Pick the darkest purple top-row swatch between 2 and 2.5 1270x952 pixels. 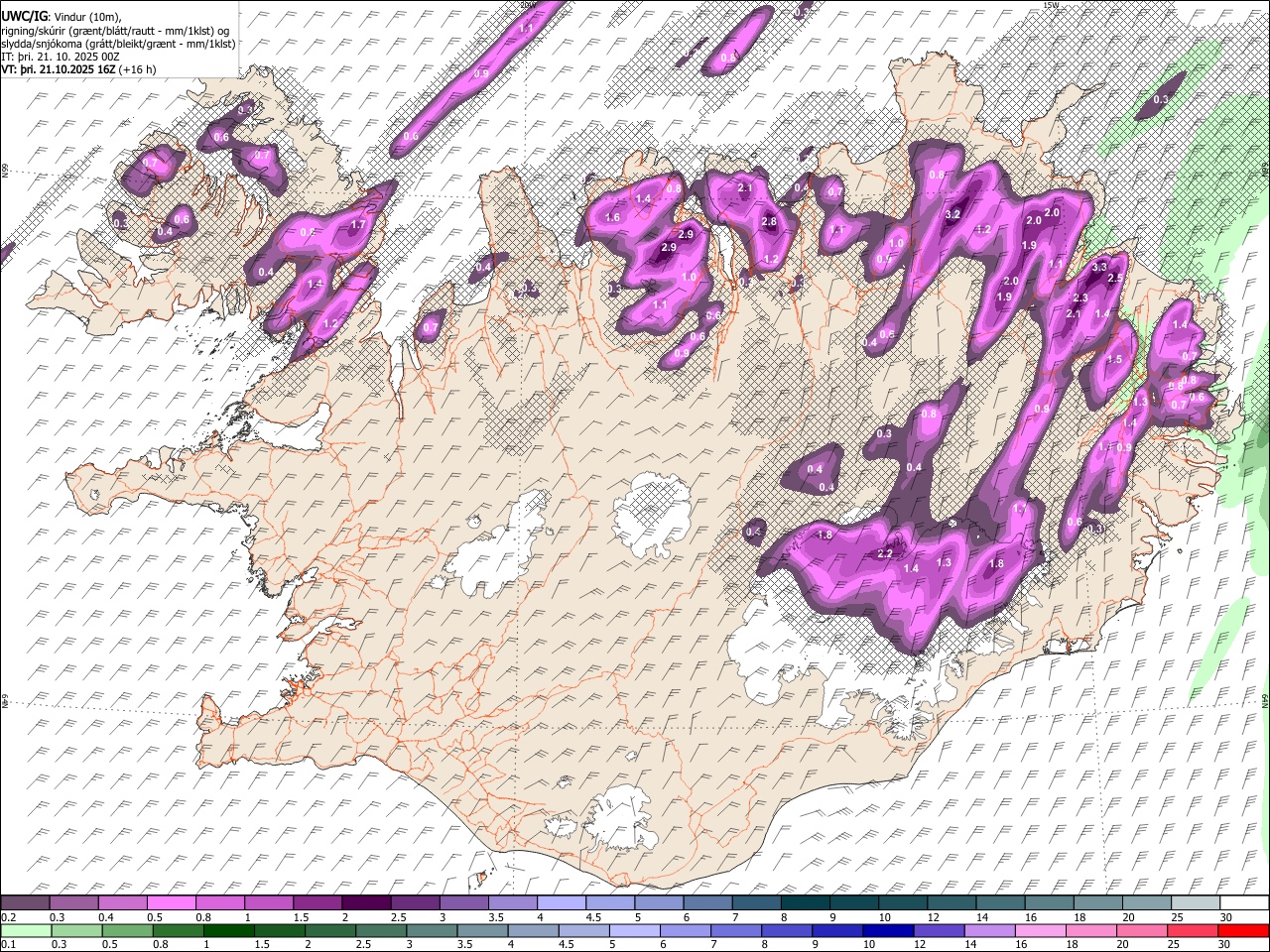click(367, 902)
